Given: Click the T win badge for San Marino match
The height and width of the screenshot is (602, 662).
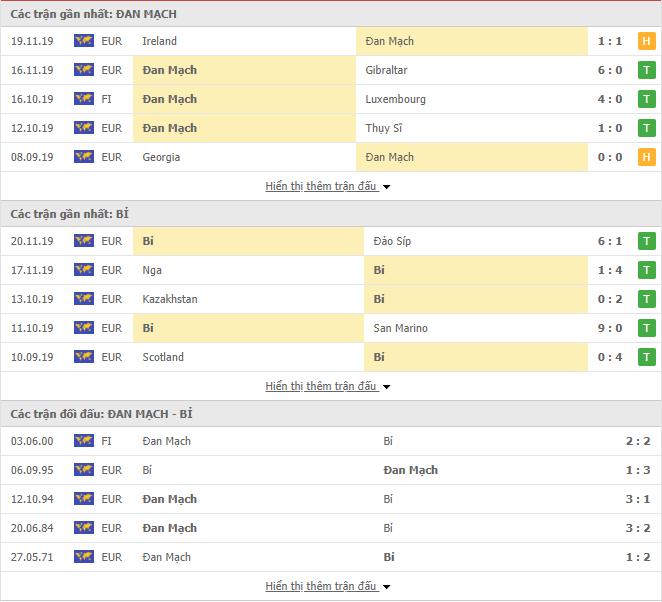Looking at the screenshot, I should tap(646, 328).
